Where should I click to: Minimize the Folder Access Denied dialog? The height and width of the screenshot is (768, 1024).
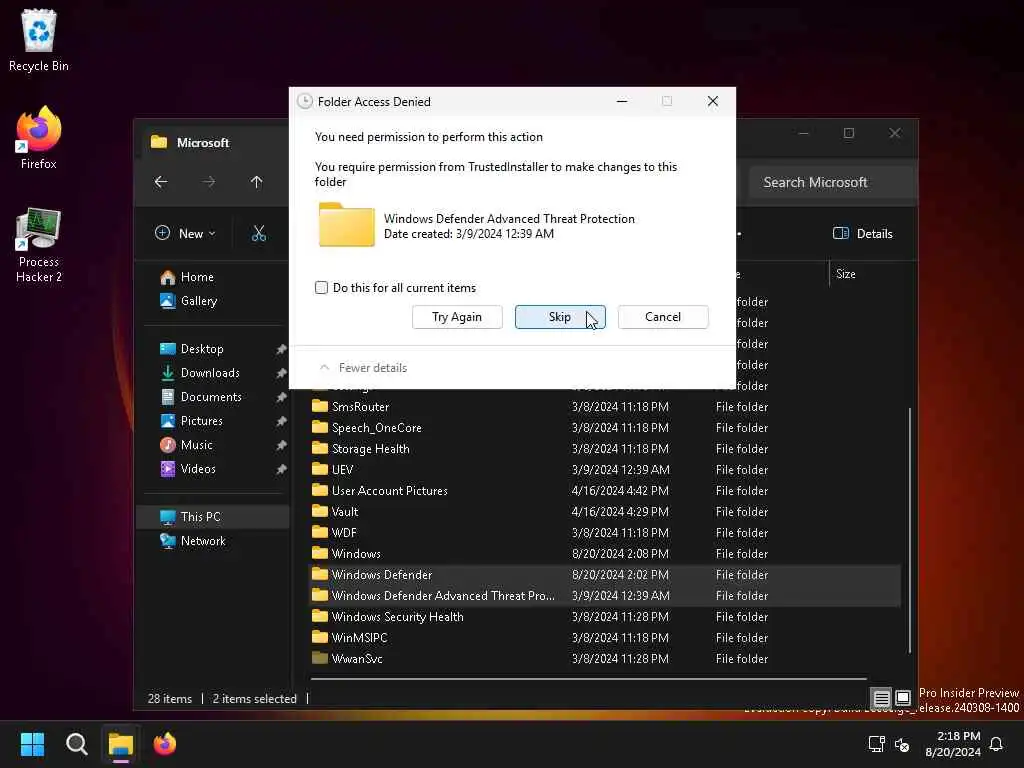pyautogui.click(x=622, y=101)
